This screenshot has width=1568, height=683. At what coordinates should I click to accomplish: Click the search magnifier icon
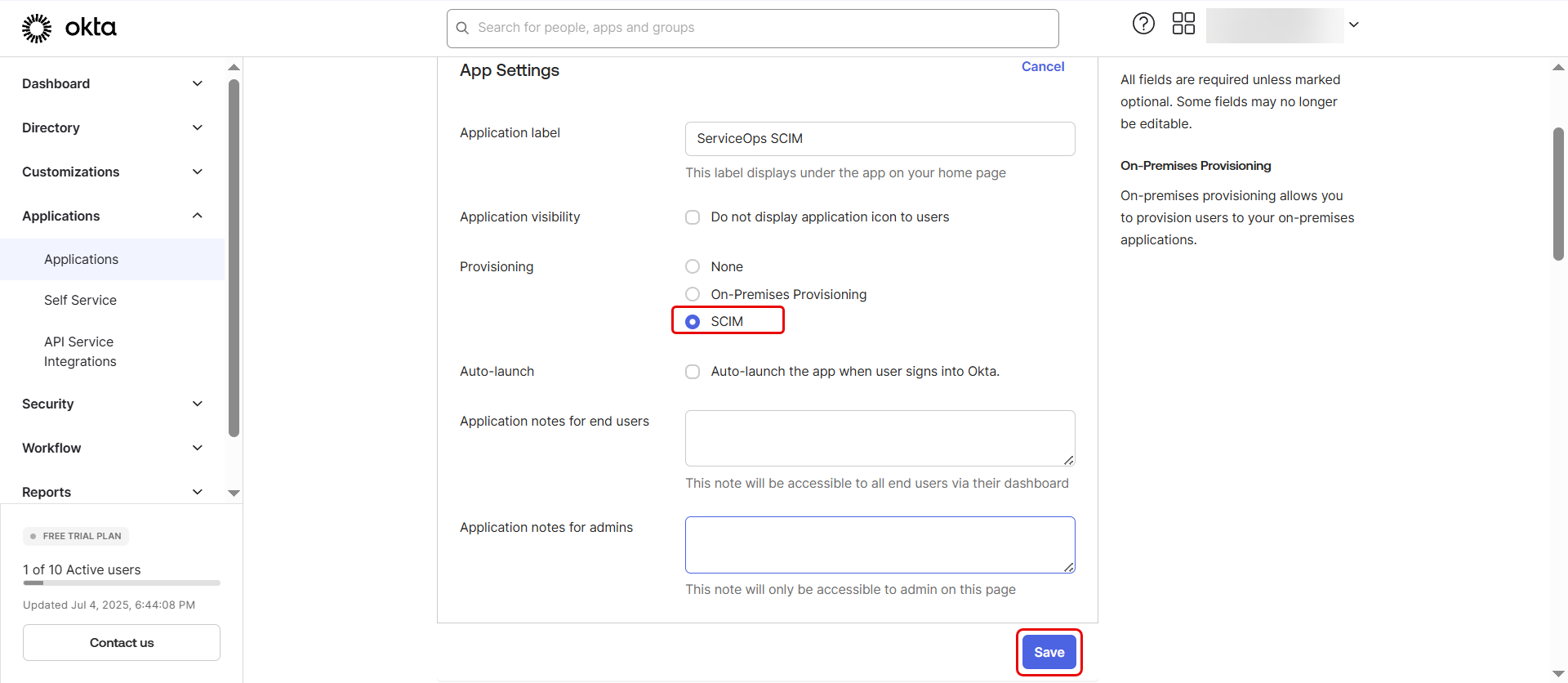click(462, 28)
